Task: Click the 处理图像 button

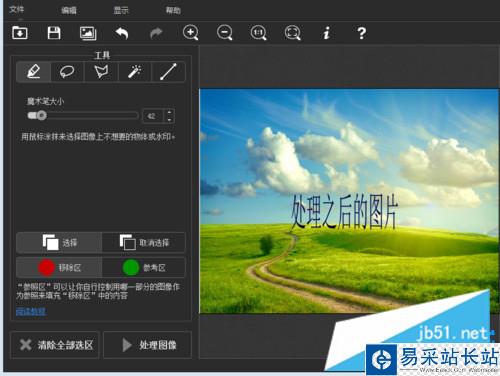Action: (147, 345)
